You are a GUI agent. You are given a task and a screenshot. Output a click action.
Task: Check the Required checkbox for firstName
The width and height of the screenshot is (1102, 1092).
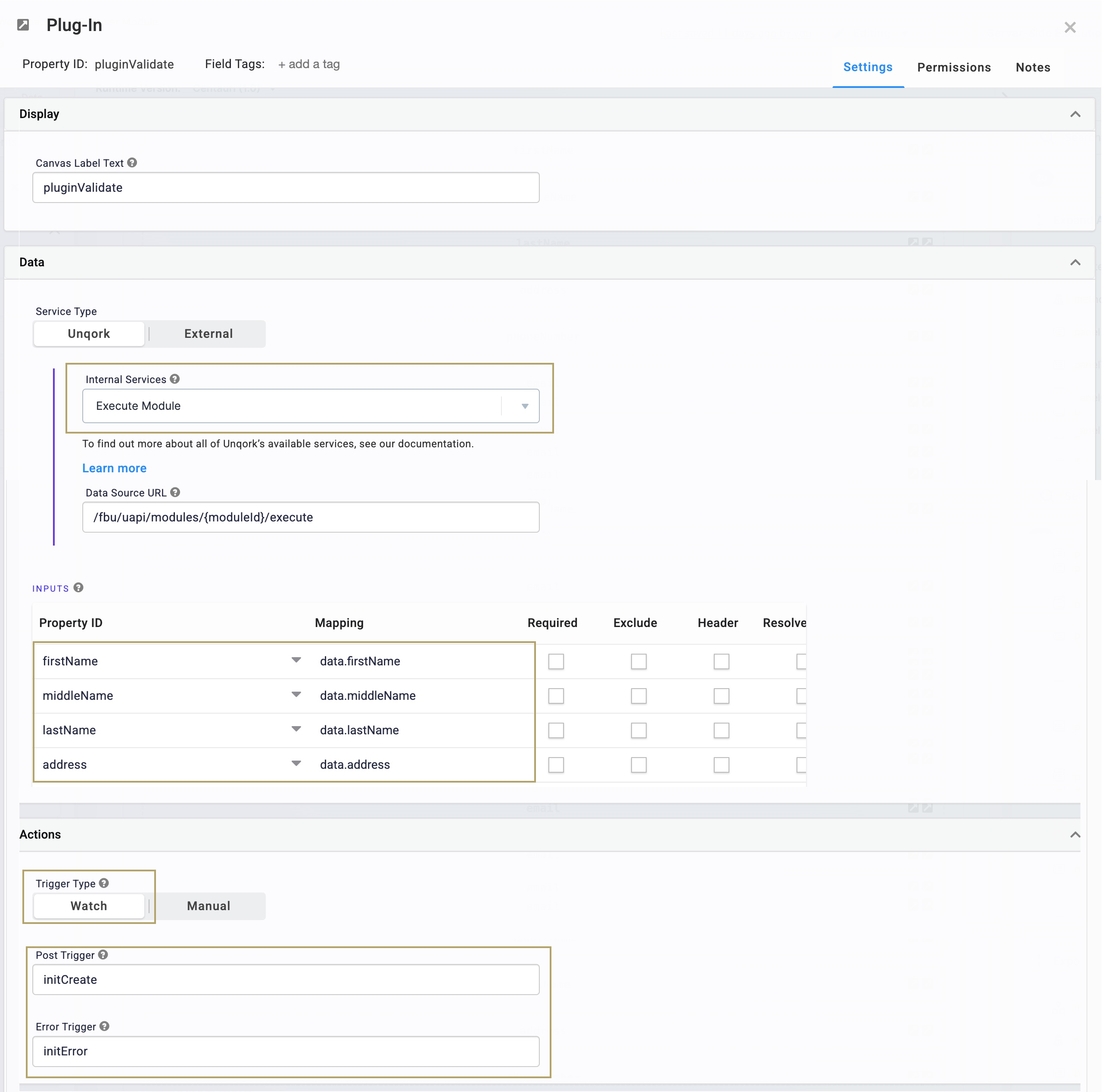coord(556,661)
